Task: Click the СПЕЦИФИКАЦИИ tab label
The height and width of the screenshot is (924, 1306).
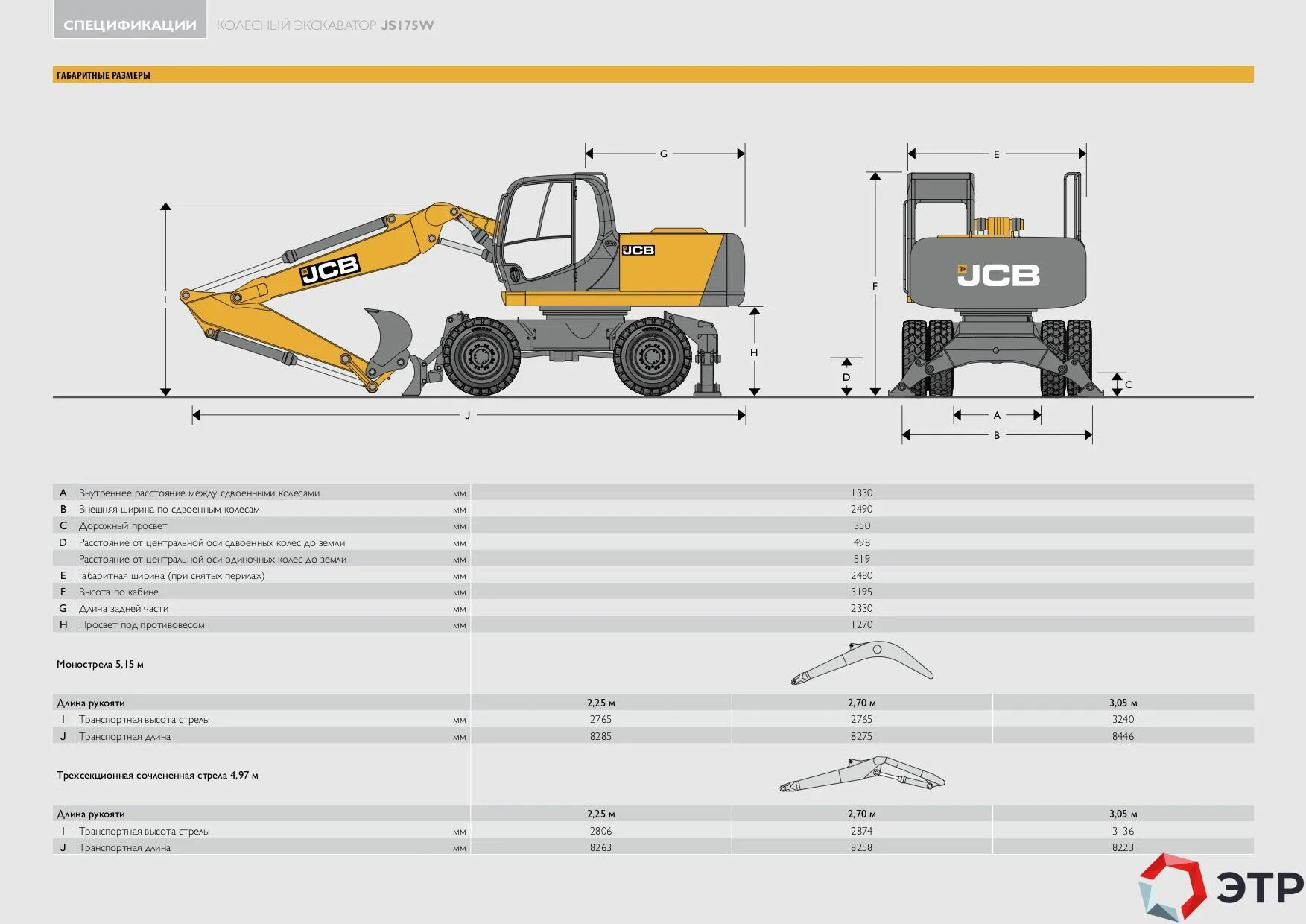Action: click(130, 25)
